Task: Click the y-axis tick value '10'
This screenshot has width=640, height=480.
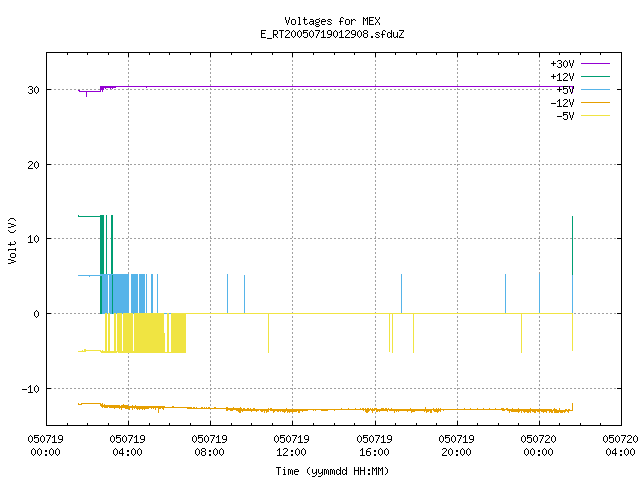Action: (33, 239)
